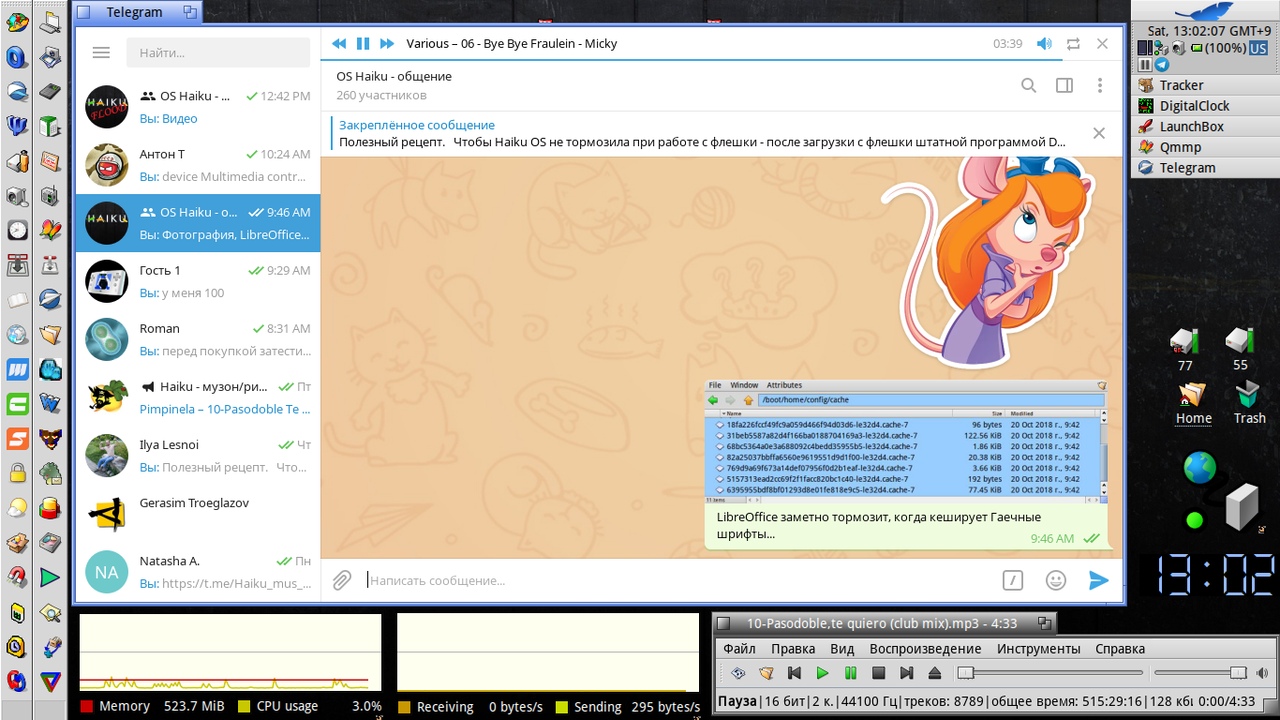Open Haiku - музон channel chat

tap(198, 397)
